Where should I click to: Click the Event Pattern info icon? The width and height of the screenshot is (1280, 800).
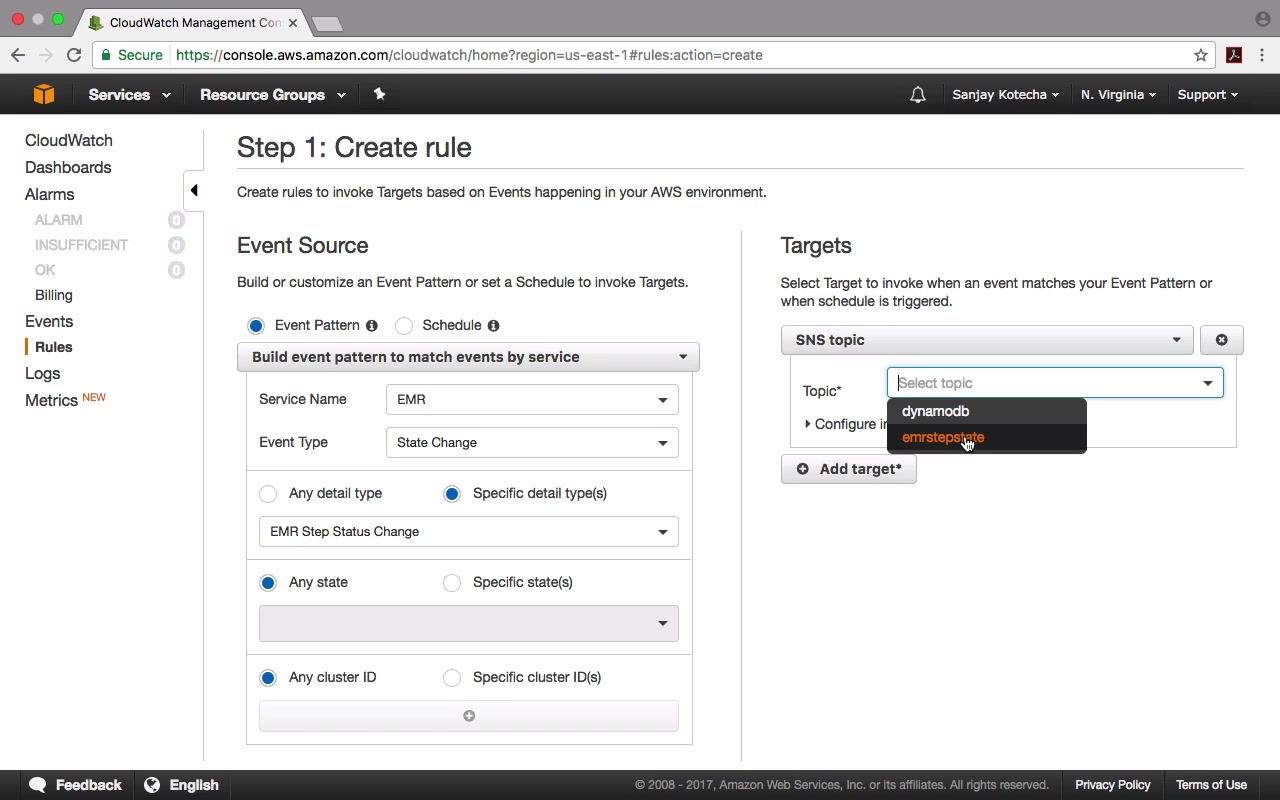pyautogui.click(x=372, y=325)
